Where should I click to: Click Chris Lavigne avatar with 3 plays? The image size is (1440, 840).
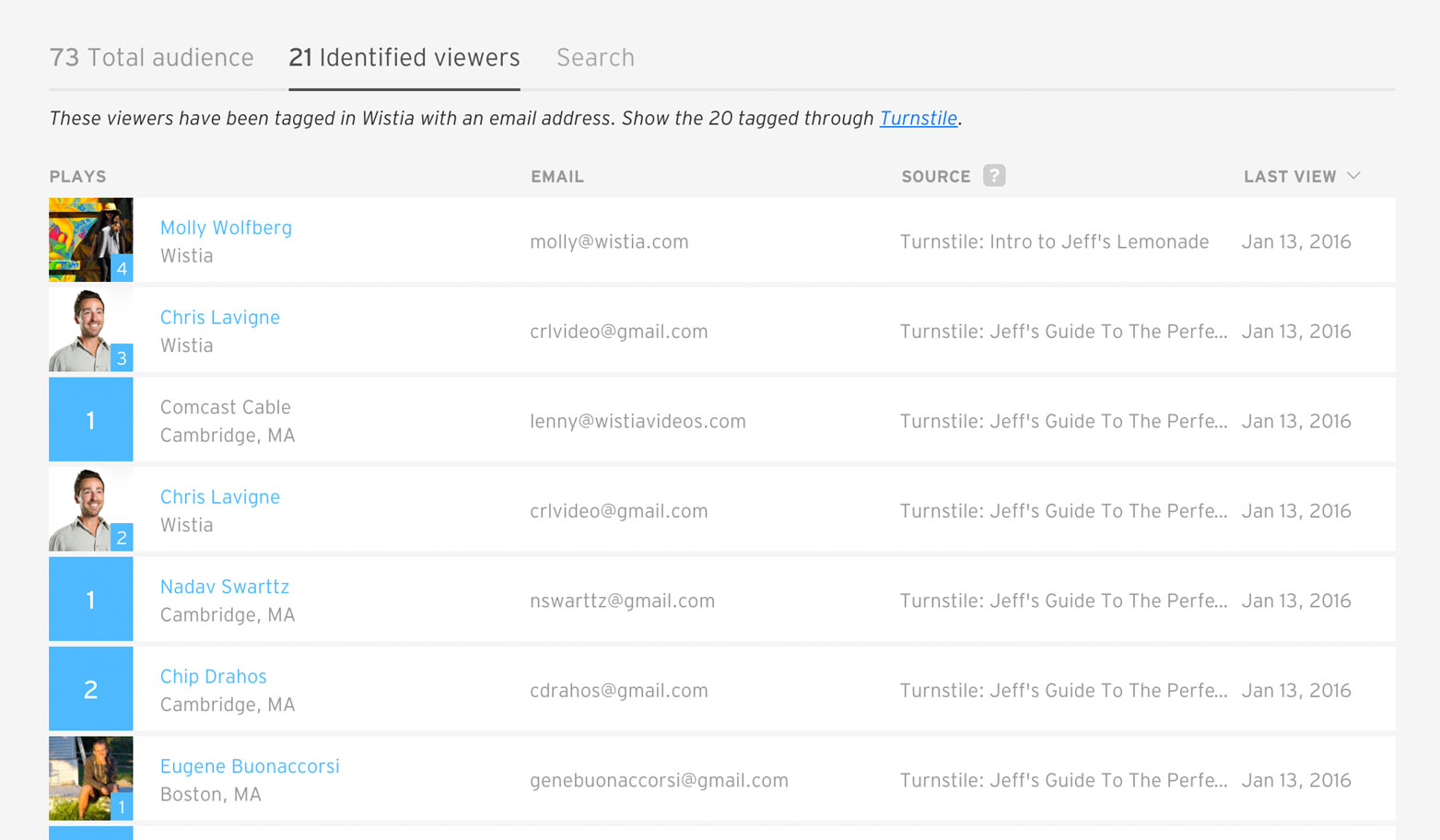pos(90,330)
